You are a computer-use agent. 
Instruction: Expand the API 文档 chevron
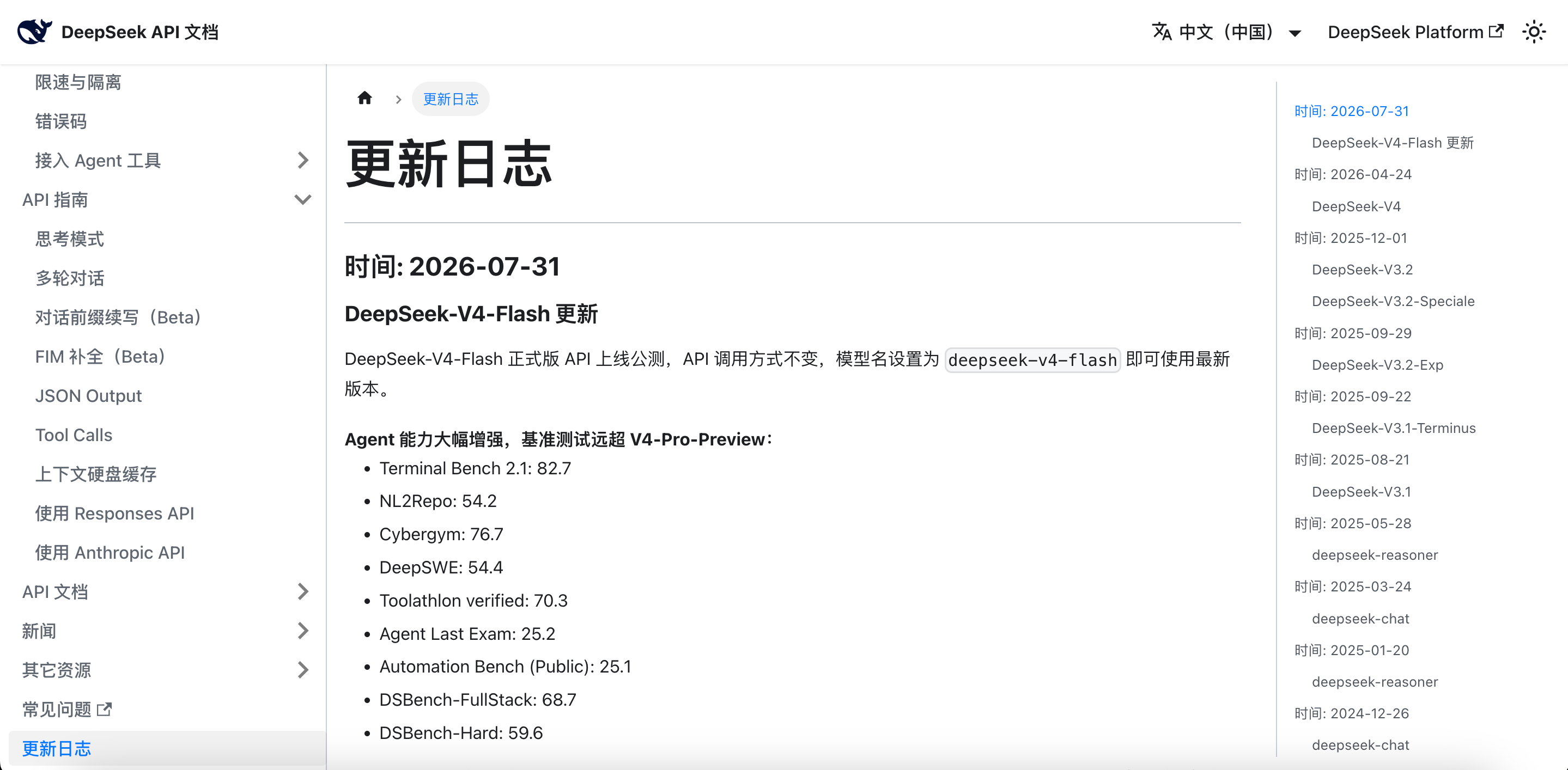[303, 592]
